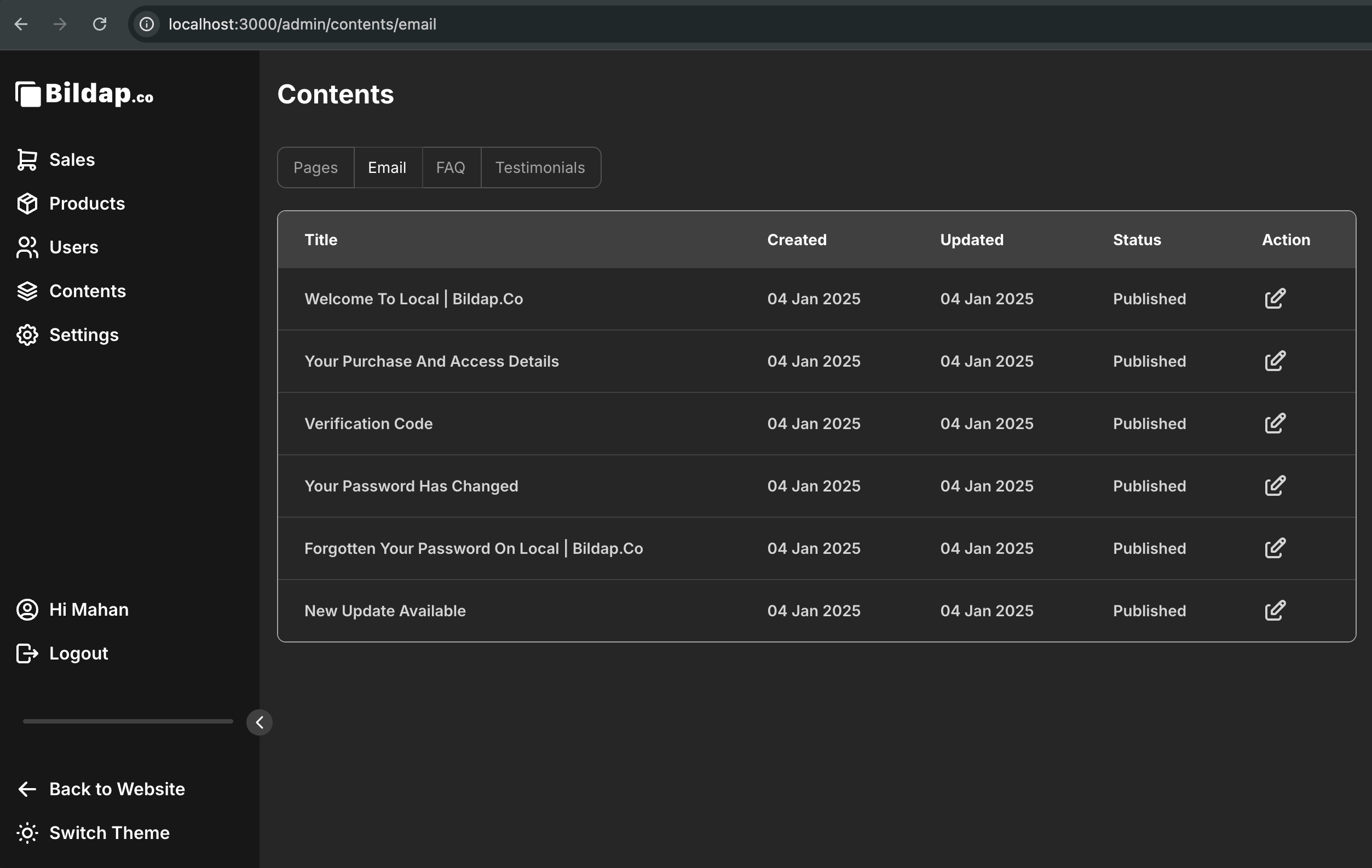
Task: Click the Switch Theme sun icon
Action: [27, 832]
